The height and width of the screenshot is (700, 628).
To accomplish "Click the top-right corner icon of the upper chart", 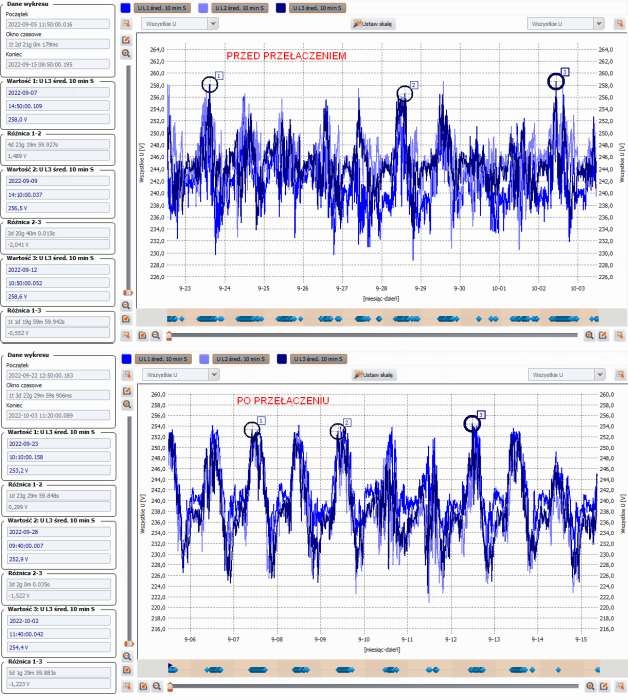I will 619,24.
